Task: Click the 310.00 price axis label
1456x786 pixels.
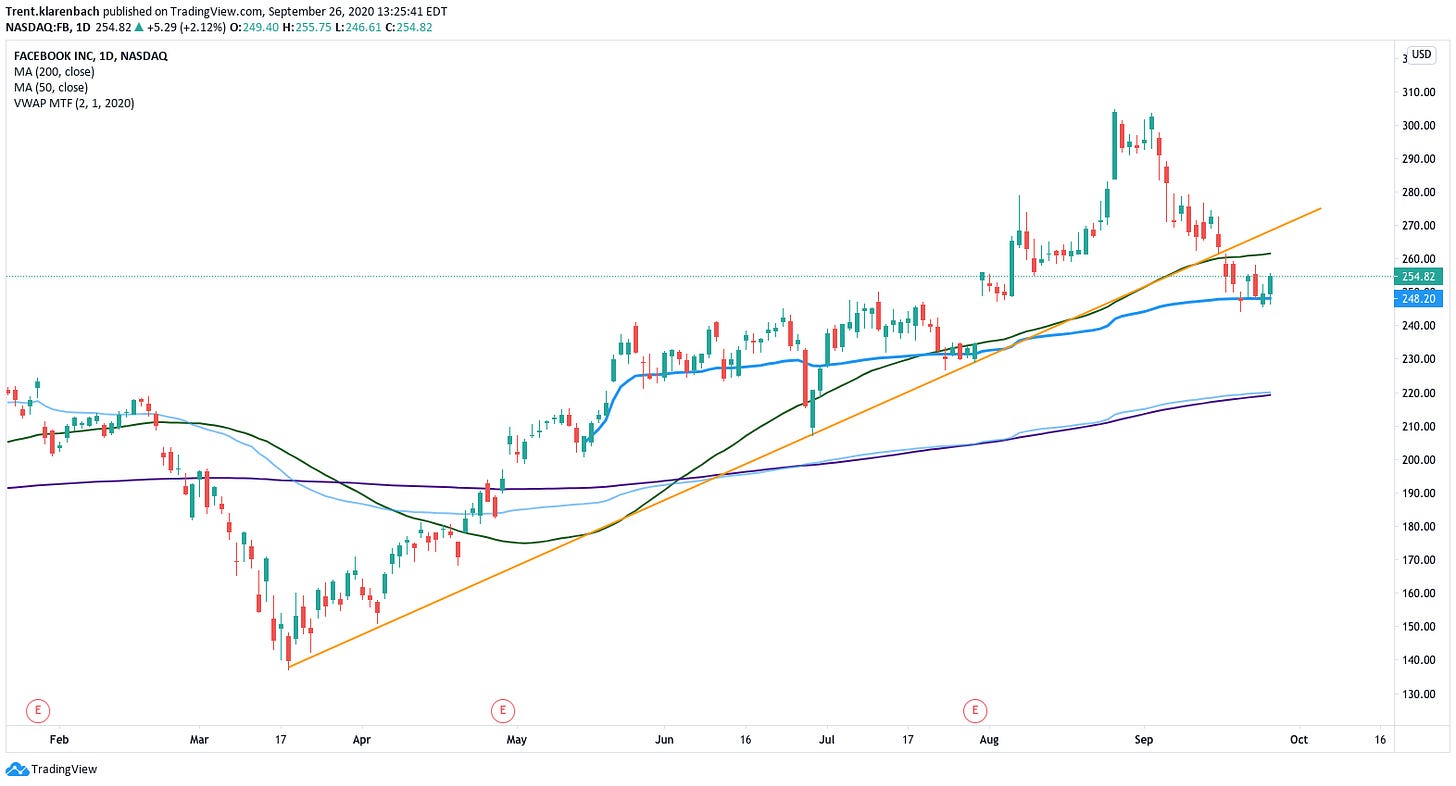Action: coord(1421,92)
